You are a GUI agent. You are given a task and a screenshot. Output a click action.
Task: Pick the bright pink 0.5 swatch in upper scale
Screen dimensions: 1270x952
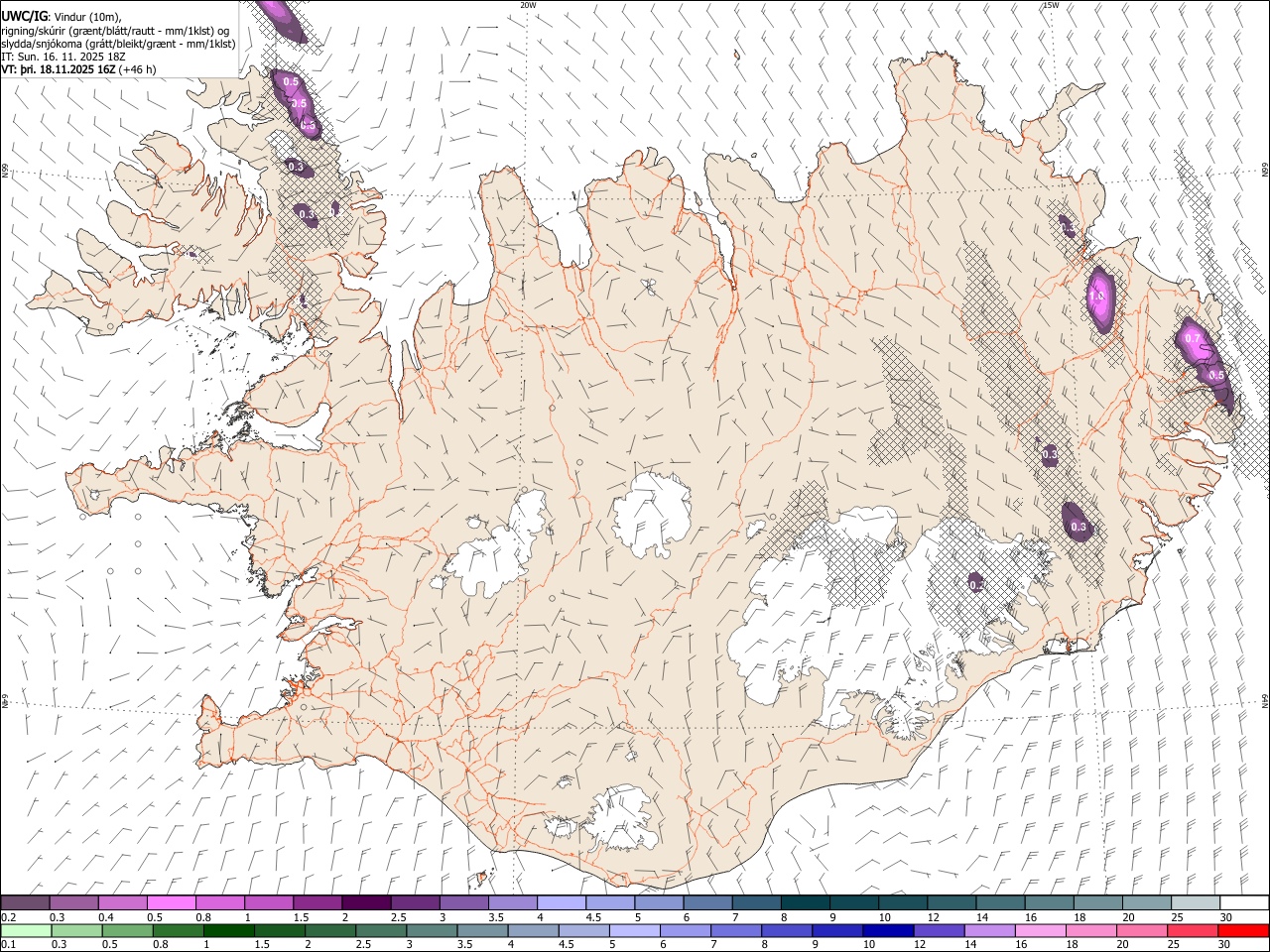(171, 903)
